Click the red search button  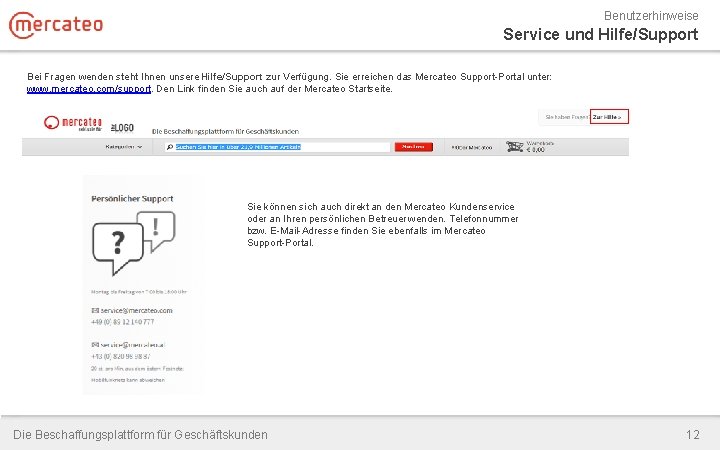click(413, 147)
